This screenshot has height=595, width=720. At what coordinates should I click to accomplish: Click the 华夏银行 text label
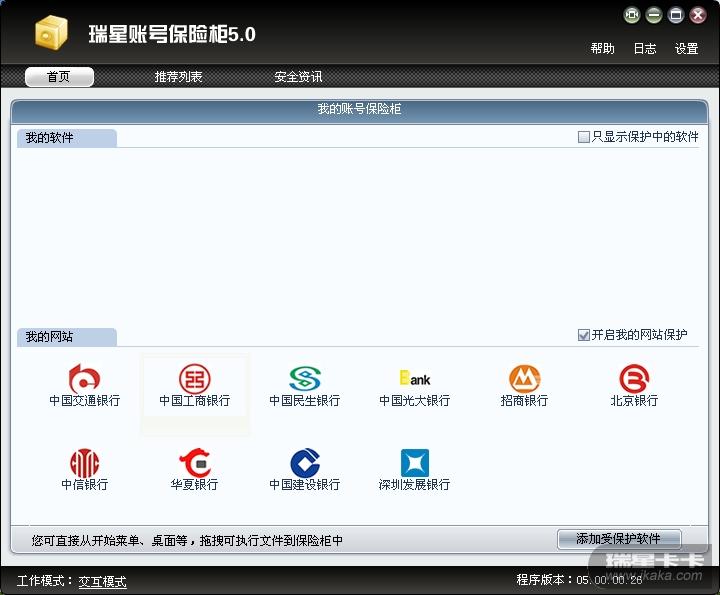pos(195,484)
